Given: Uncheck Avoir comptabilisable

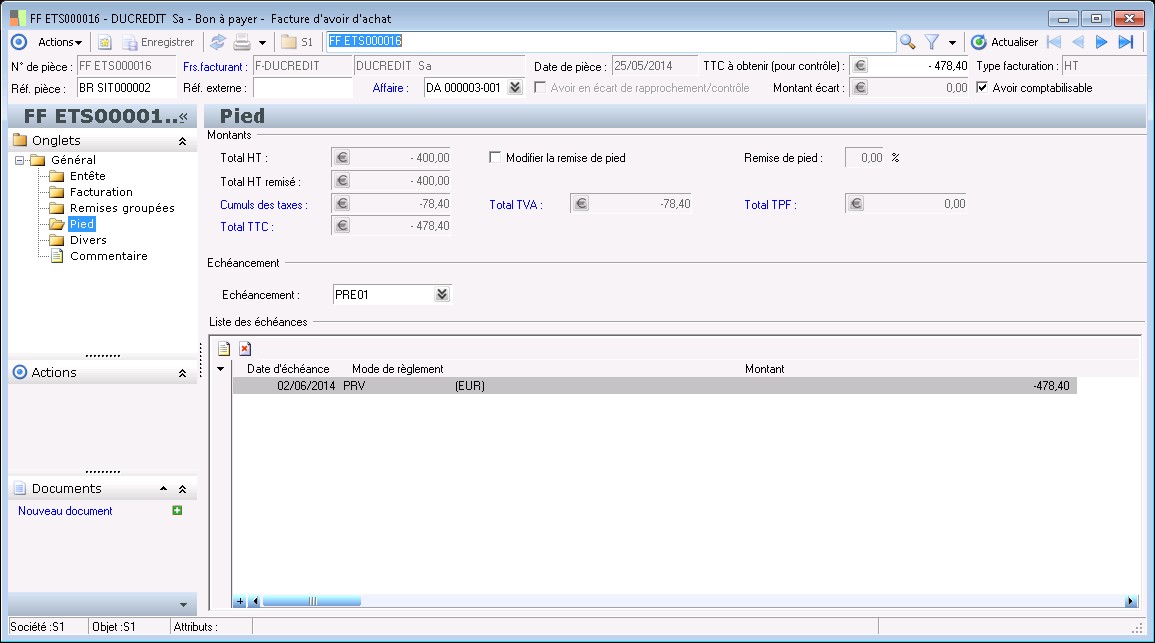Looking at the screenshot, I should (982, 88).
